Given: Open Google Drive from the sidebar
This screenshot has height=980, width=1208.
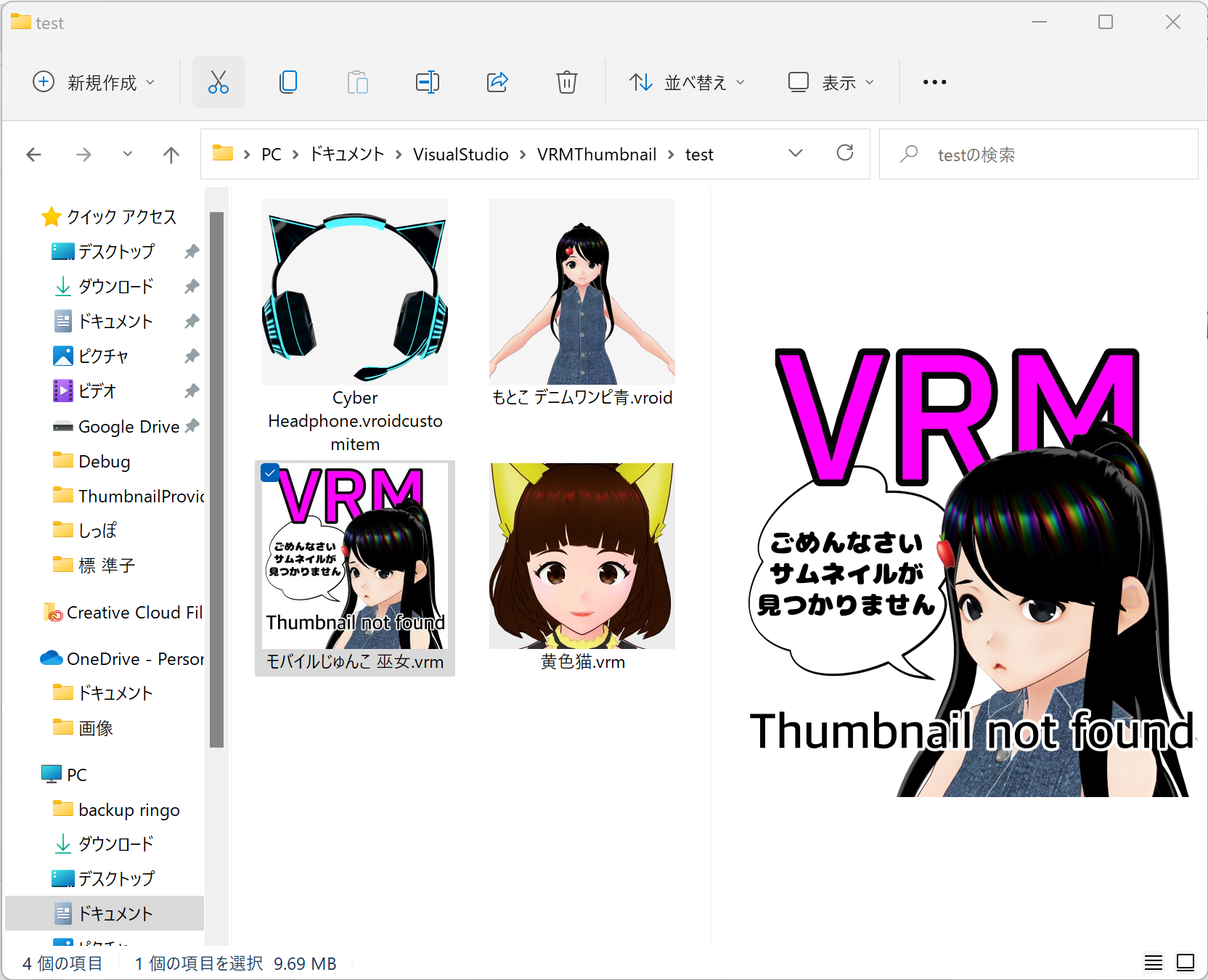Looking at the screenshot, I should pos(127,426).
